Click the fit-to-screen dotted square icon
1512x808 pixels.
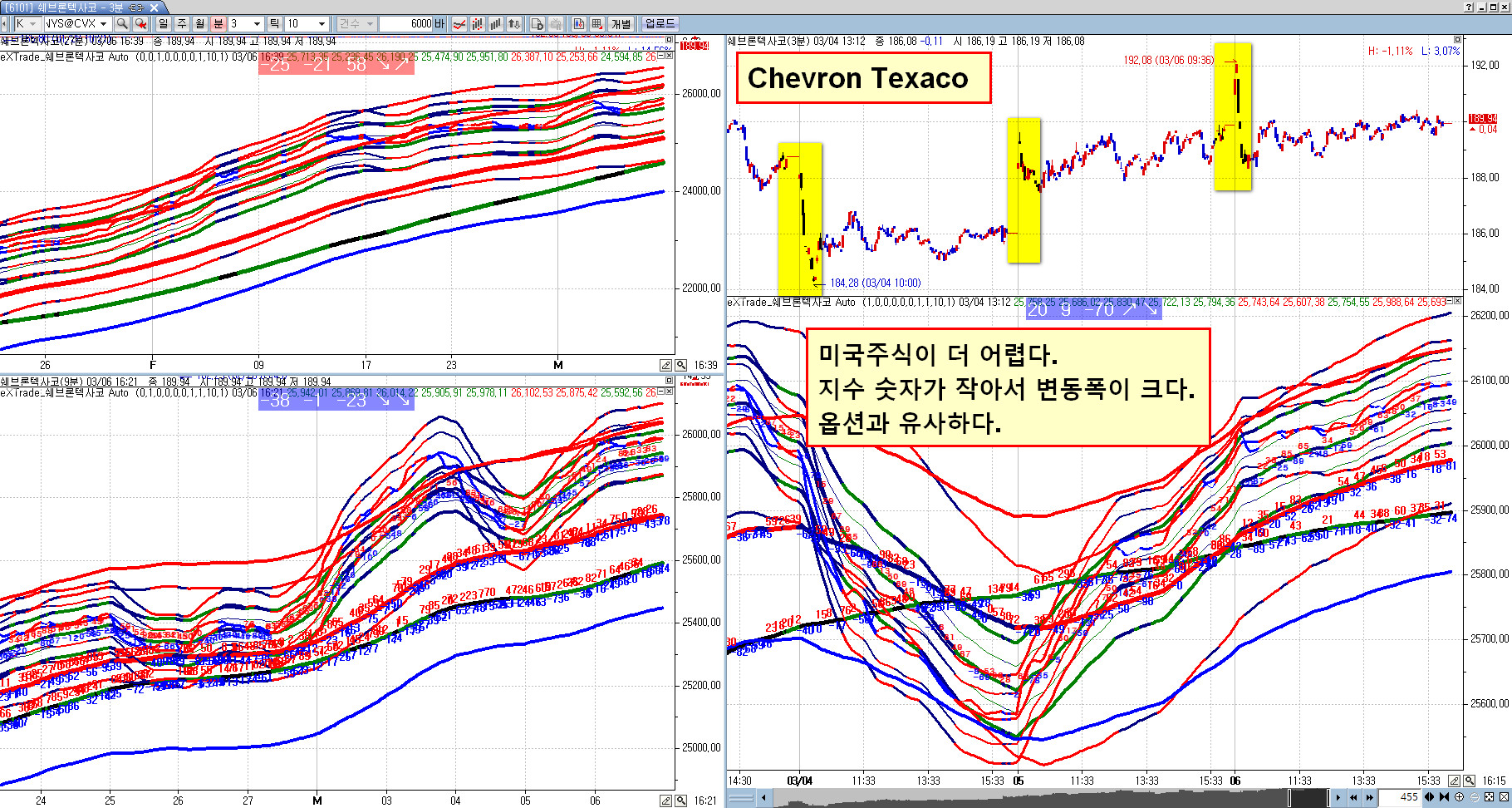click(x=1489, y=797)
